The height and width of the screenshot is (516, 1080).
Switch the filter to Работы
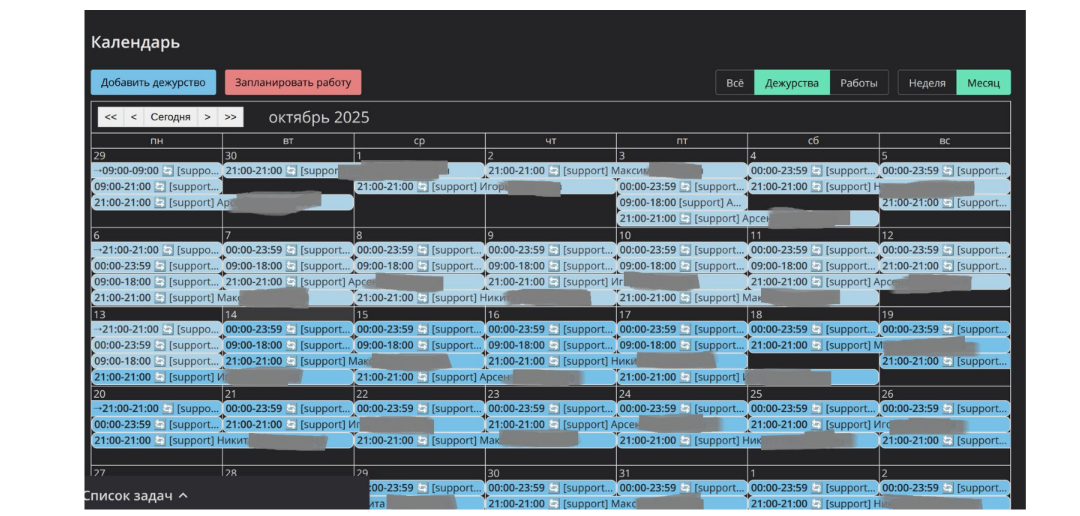859,83
